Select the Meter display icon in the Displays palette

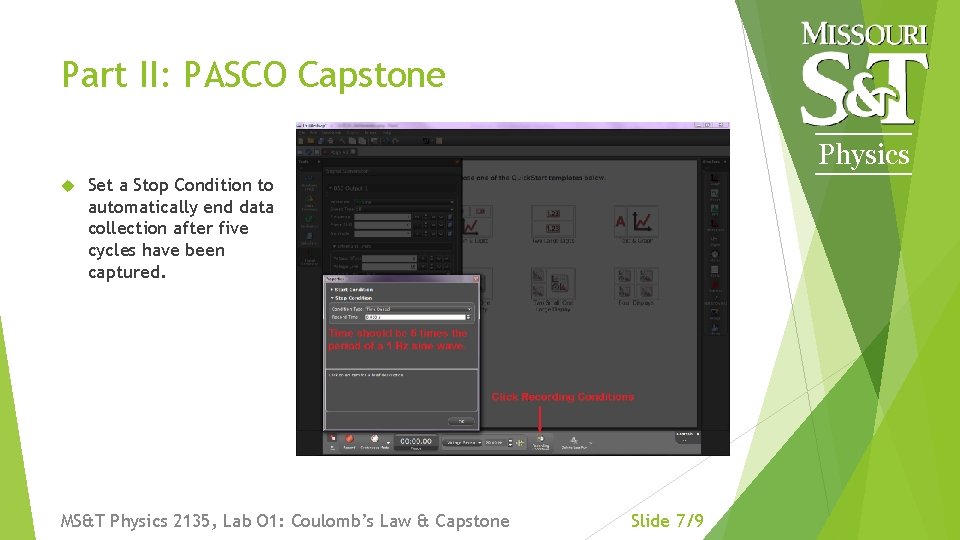(714, 255)
